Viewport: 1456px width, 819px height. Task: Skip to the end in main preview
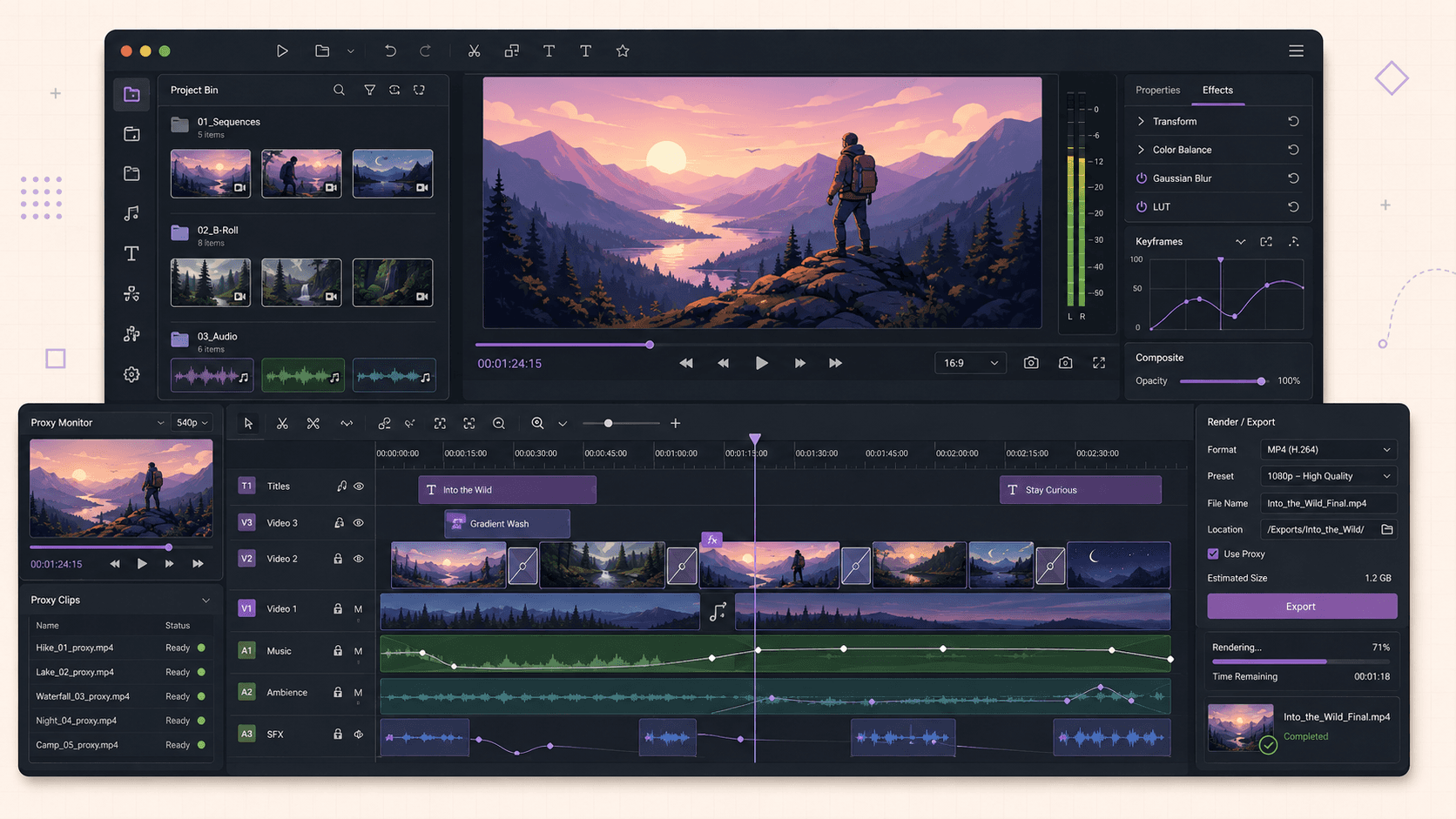(x=835, y=363)
